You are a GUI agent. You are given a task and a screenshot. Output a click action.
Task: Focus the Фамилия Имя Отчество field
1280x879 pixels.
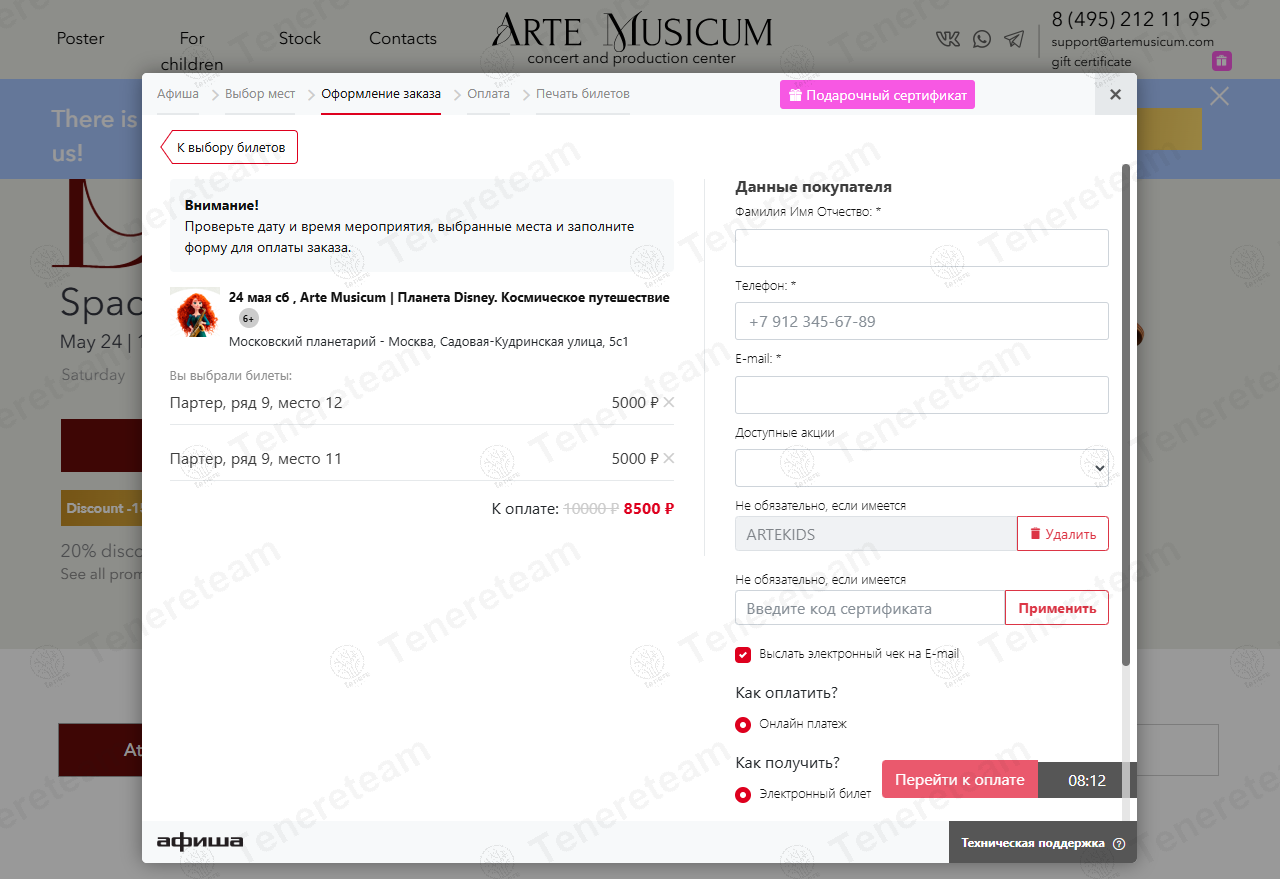point(922,248)
